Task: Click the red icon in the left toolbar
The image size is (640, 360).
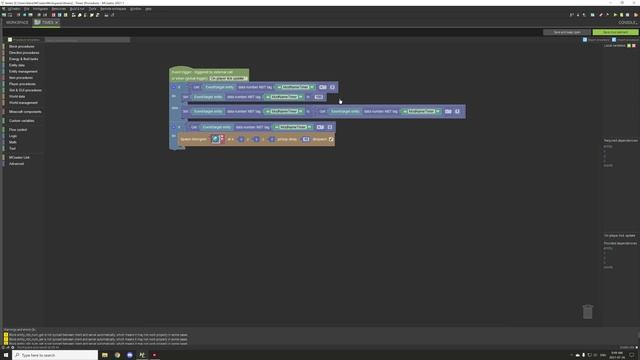Action: click(x=53, y=15)
